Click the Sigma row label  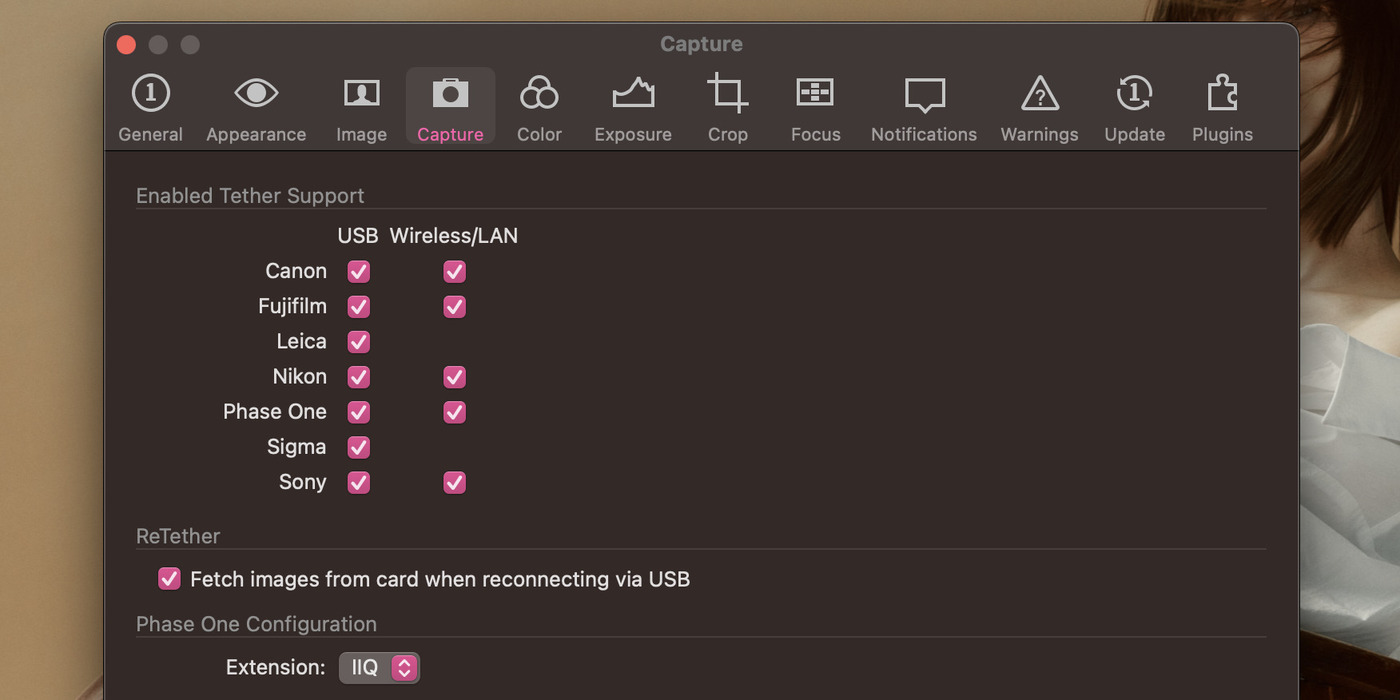[297, 447]
